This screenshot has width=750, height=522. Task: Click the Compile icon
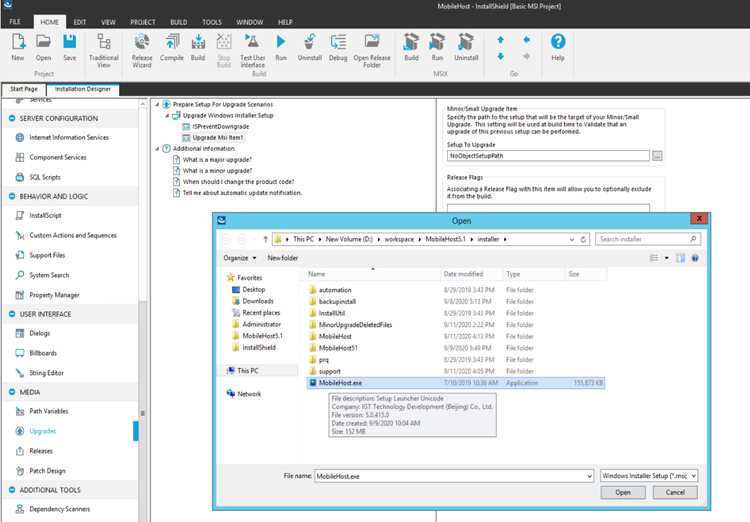coord(172,42)
